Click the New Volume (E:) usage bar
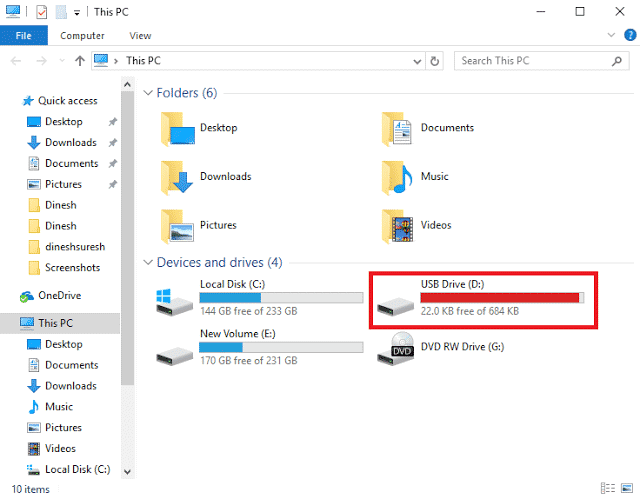This screenshot has height=499, width=640. (281, 347)
